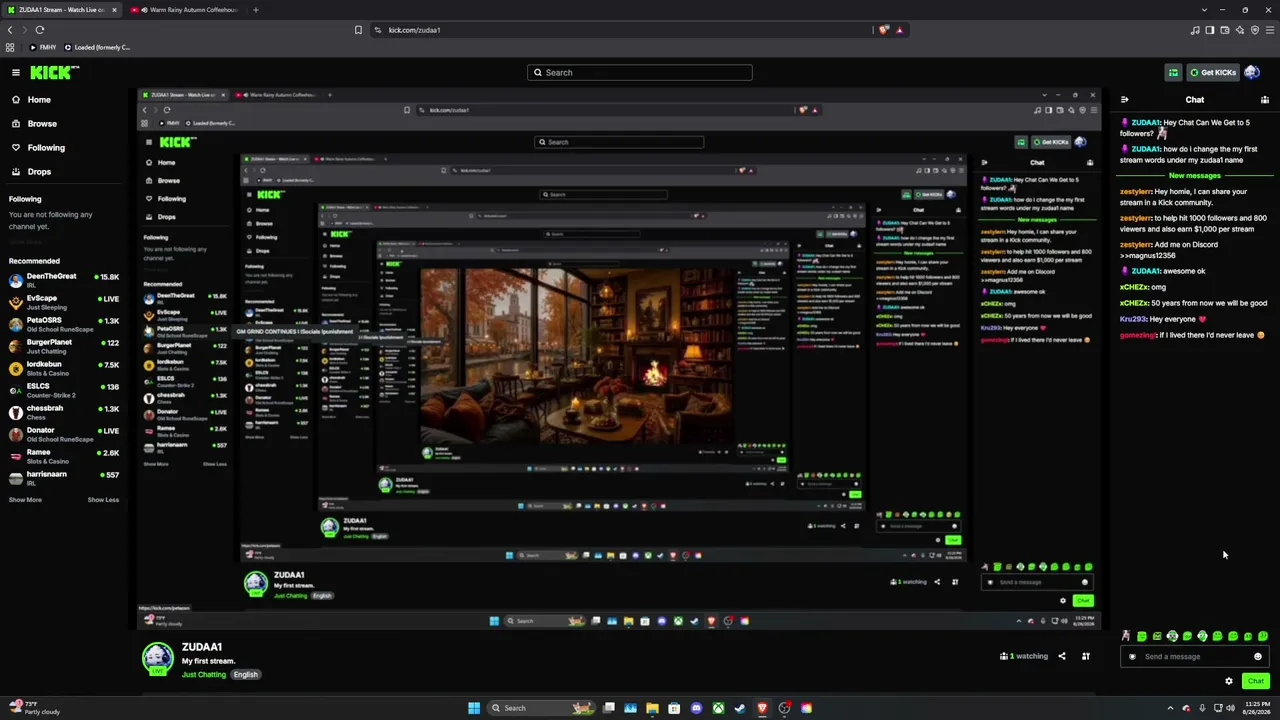Open the EvScape recommended channel

pyautogui.click(x=64, y=302)
